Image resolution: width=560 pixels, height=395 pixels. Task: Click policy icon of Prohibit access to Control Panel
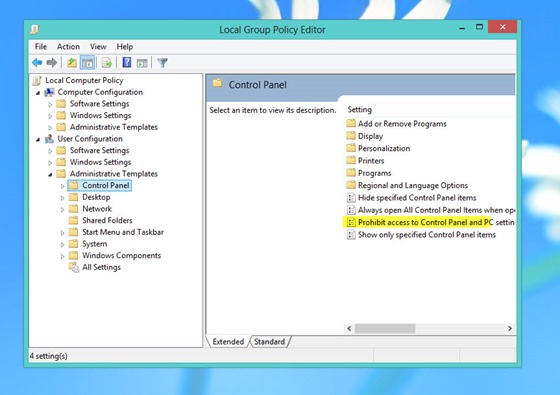[351, 222]
